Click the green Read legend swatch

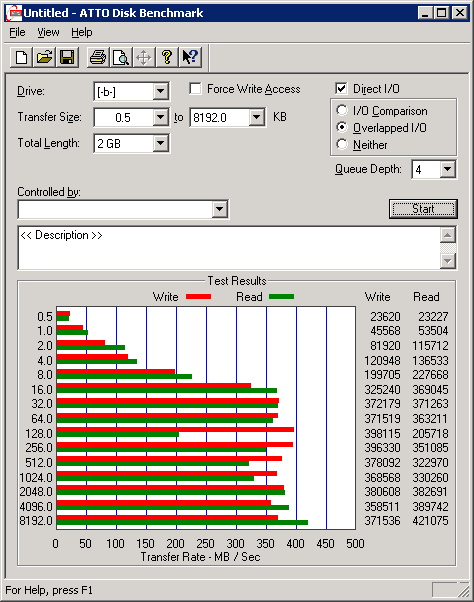[x=281, y=297]
